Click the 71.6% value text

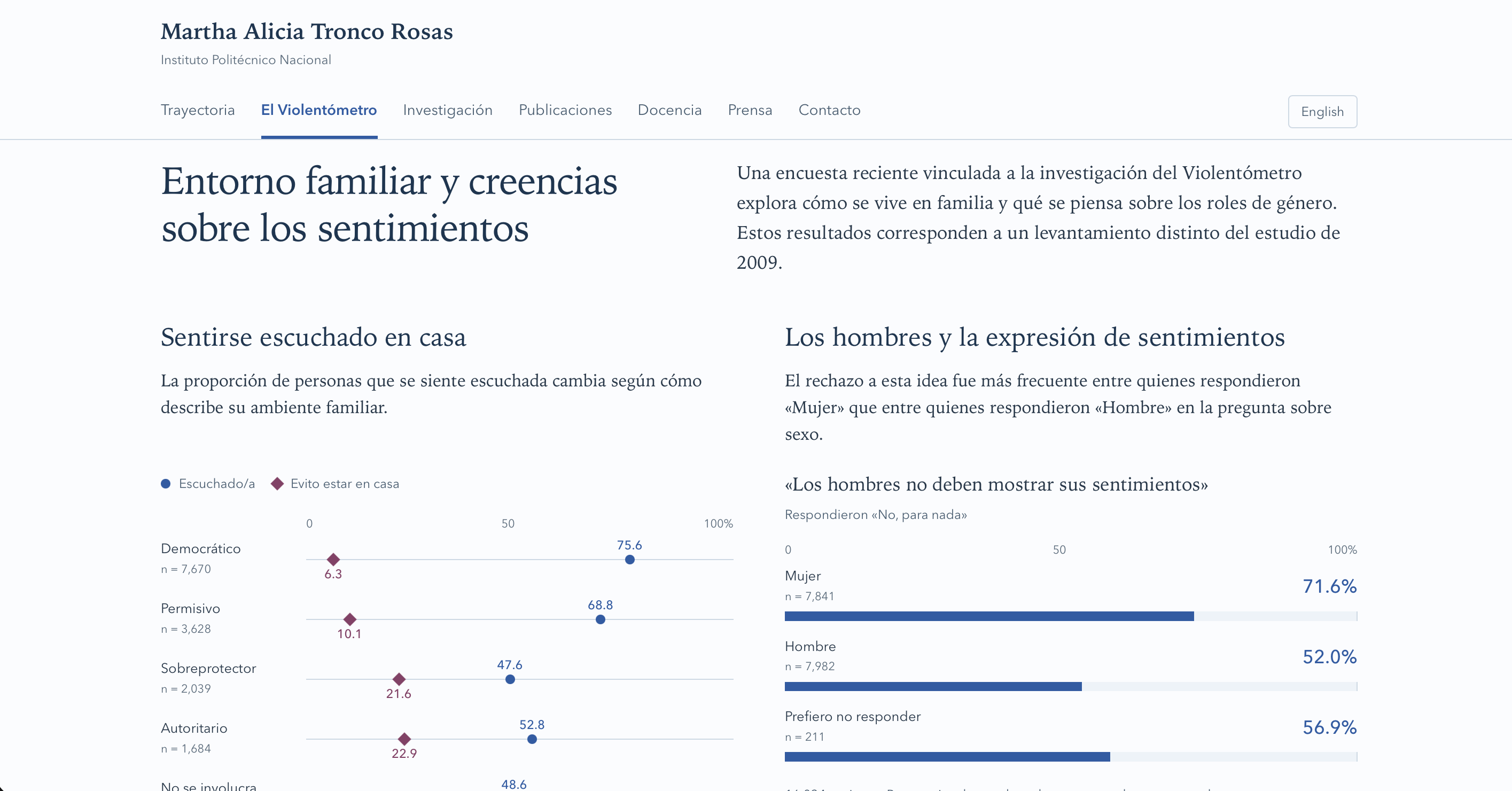click(1329, 586)
